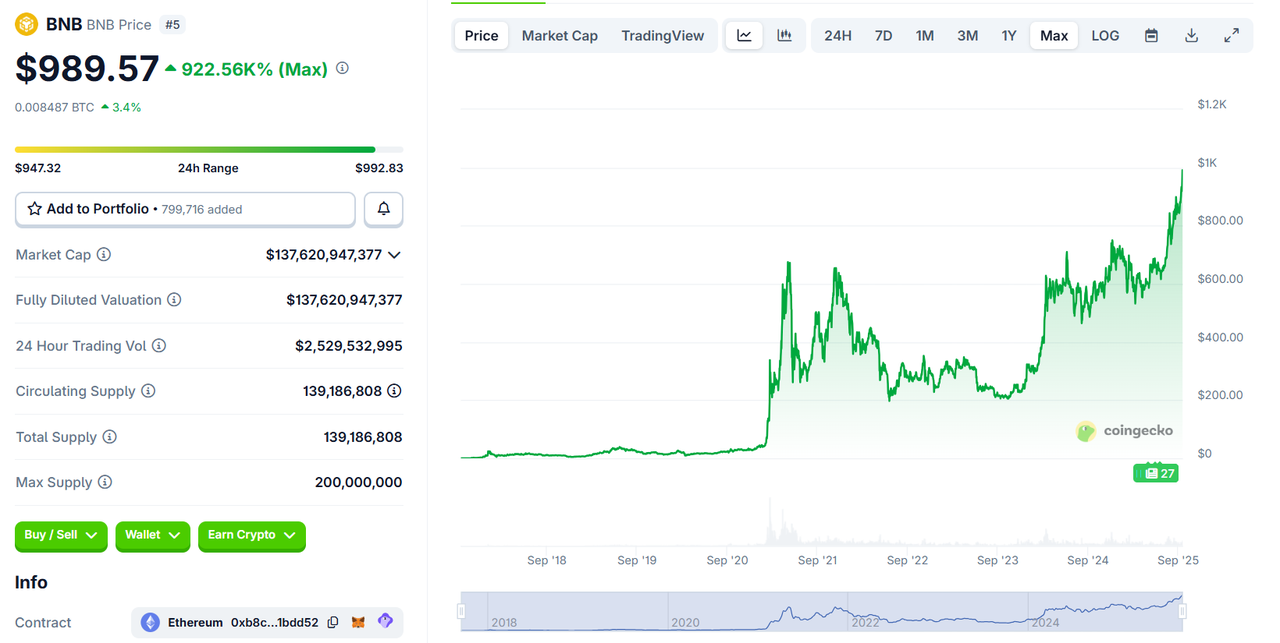
Task: Switch to candlestick chart view icon
Action: tap(785, 35)
